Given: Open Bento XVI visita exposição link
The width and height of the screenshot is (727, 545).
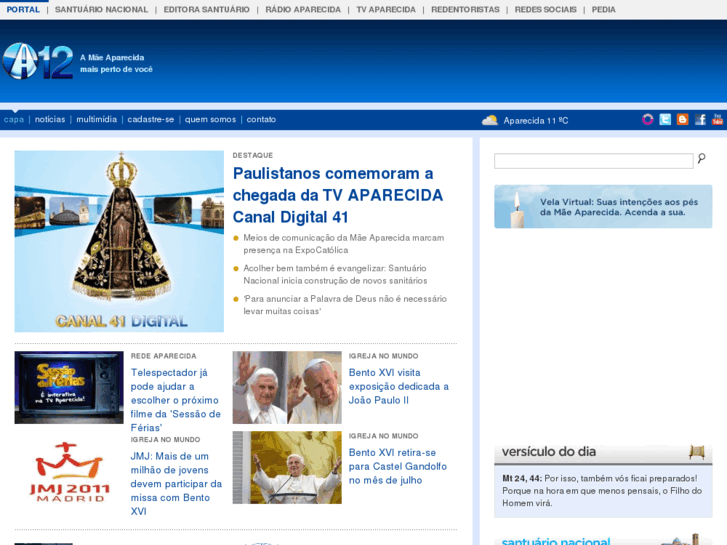Looking at the screenshot, I should click(x=399, y=386).
